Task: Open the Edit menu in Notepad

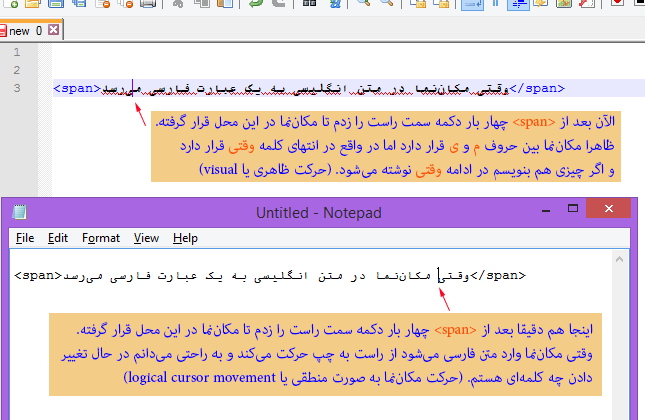Action: click(58, 238)
